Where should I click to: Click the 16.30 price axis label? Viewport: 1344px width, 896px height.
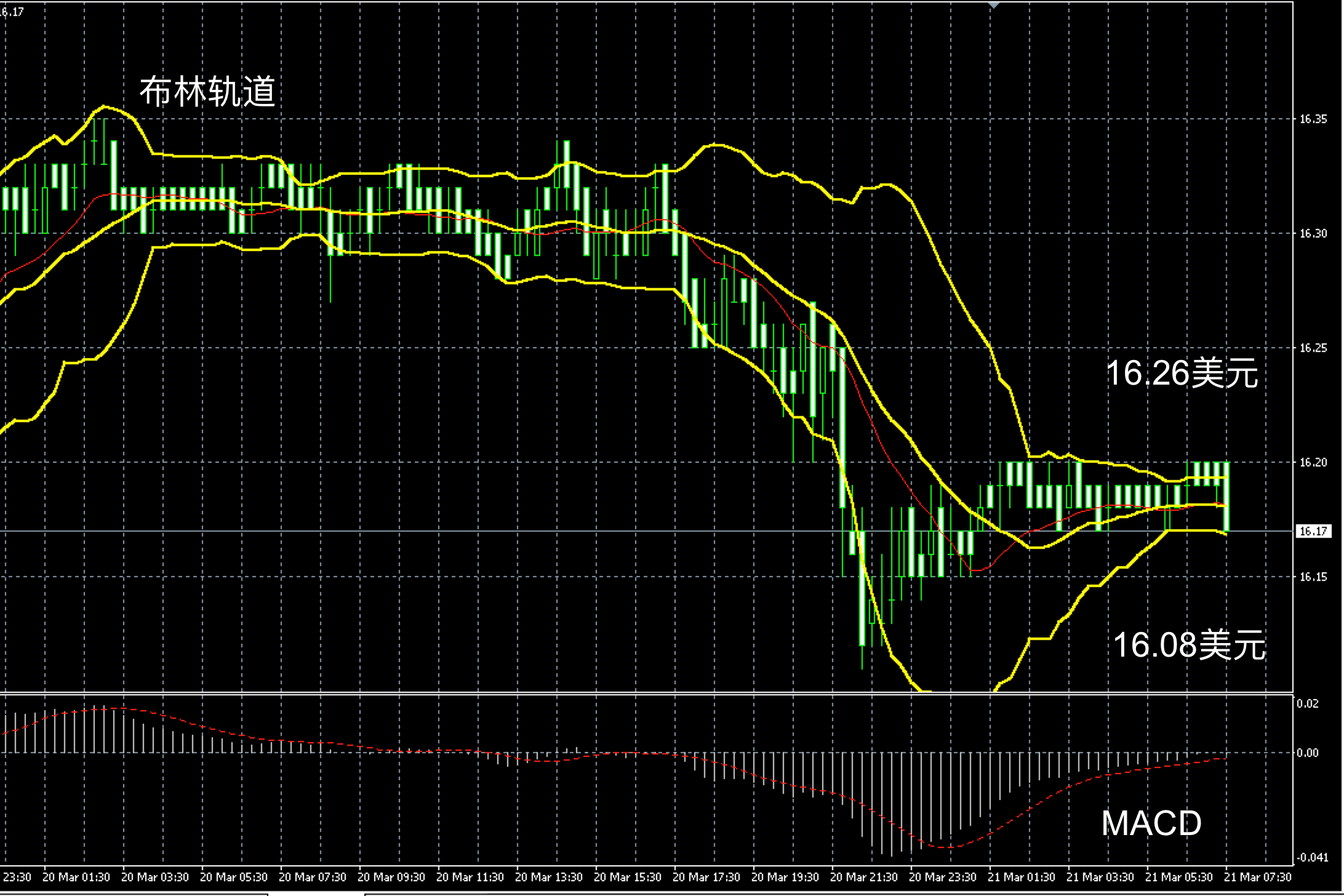tap(1313, 234)
